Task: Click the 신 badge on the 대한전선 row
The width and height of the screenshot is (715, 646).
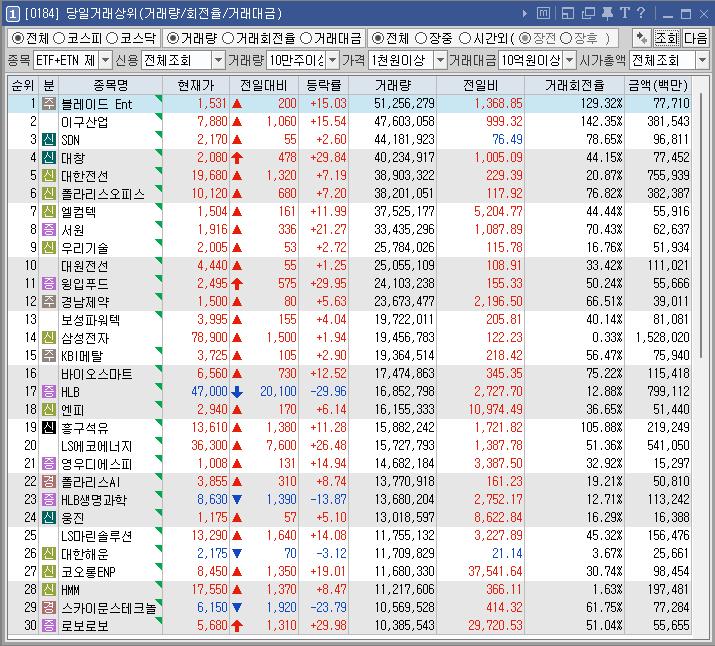Action: pos(49,176)
